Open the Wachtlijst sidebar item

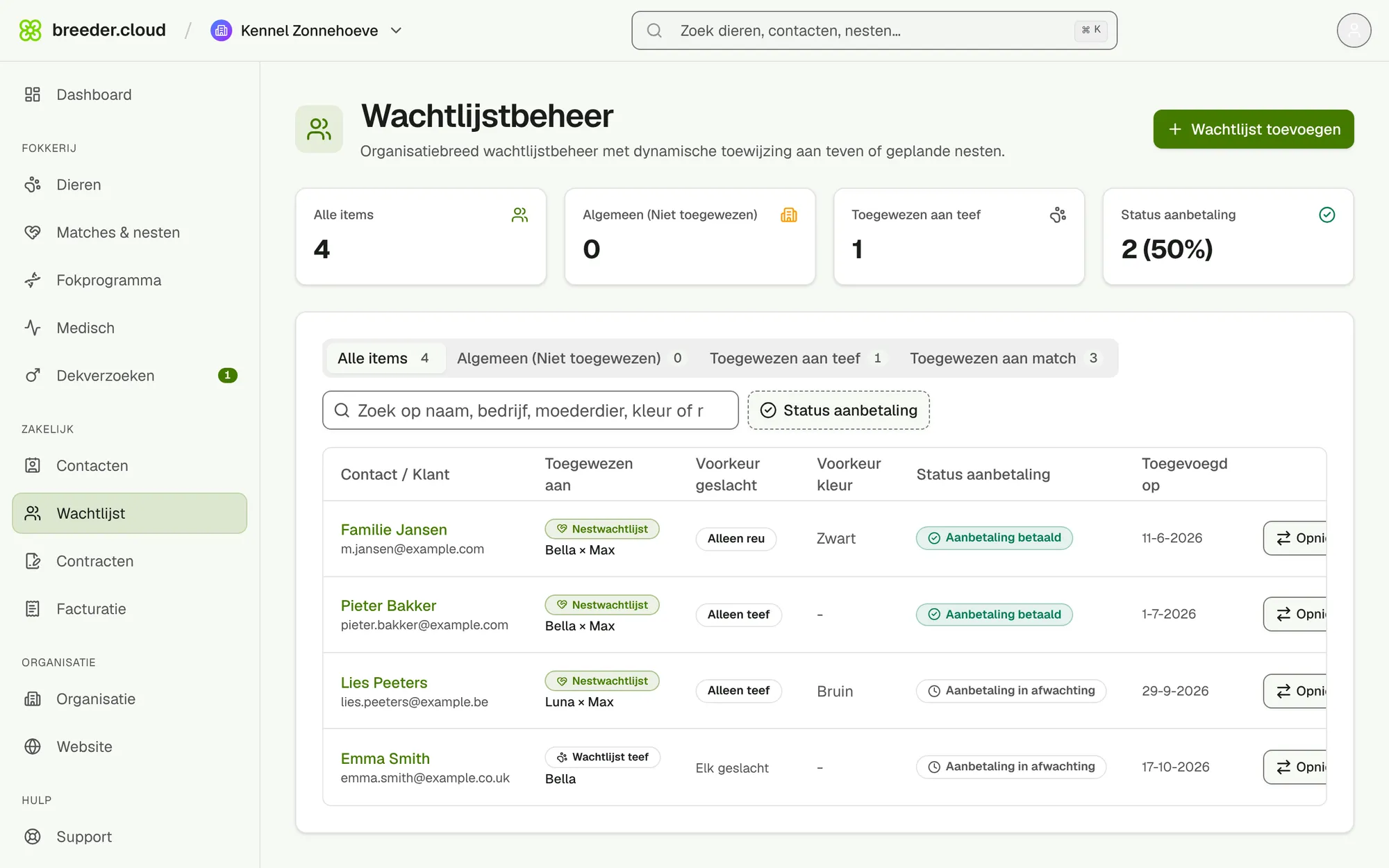click(x=130, y=513)
